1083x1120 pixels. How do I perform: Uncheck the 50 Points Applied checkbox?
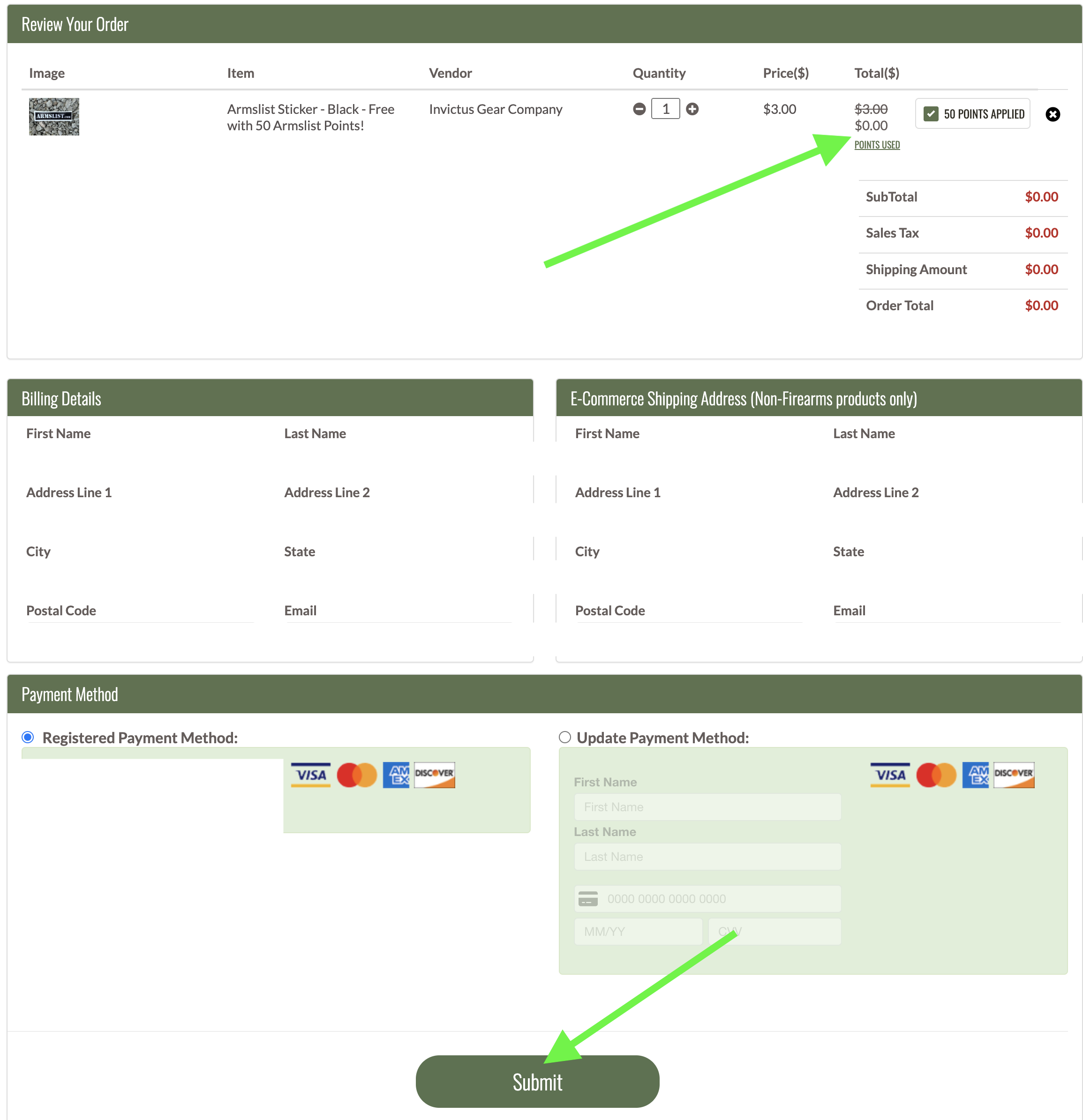tap(931, 114)
